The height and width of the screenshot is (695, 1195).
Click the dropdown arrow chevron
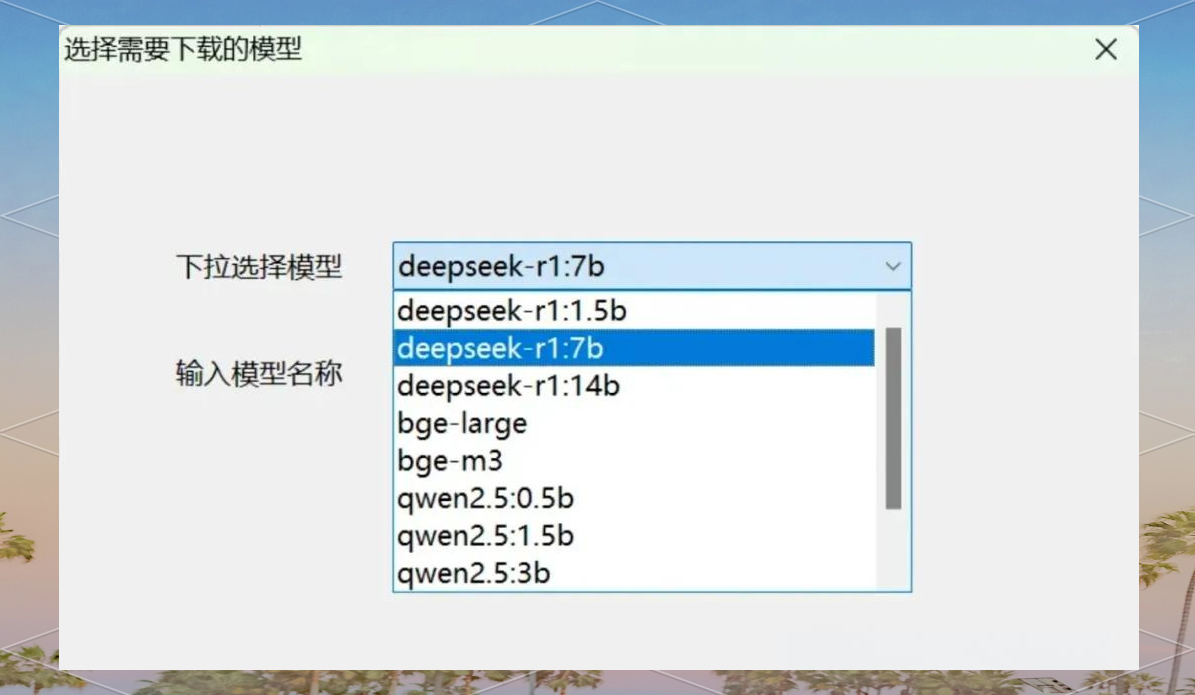892,267
